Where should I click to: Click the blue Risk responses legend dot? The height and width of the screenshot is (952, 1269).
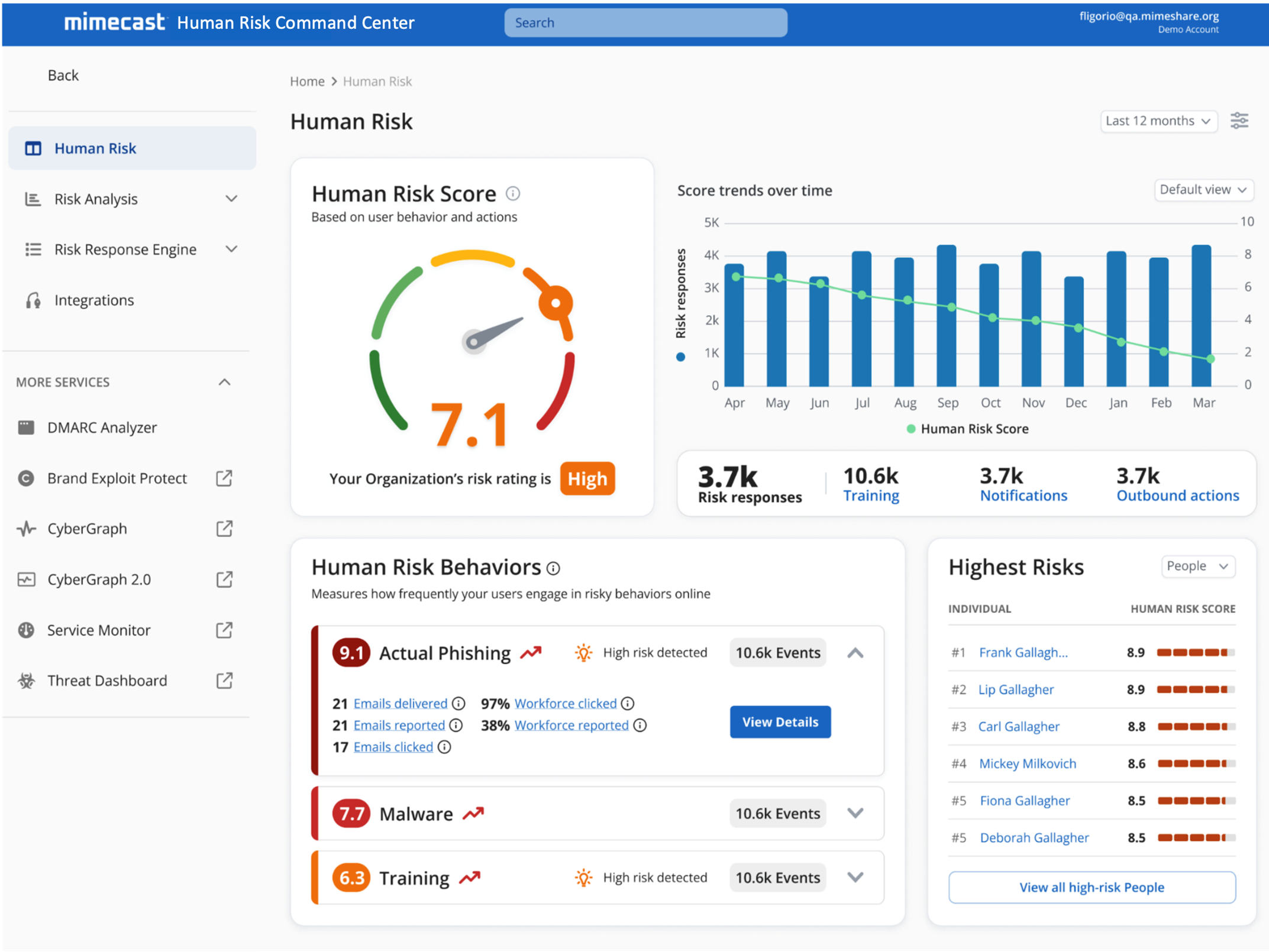(x=680, y=357)
